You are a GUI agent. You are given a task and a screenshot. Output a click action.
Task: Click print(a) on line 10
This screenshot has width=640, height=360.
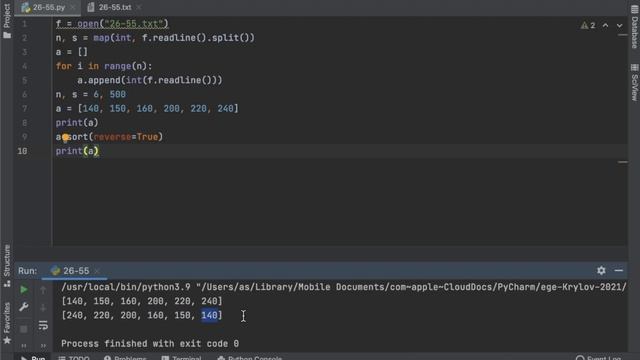(x=77, y=151)
